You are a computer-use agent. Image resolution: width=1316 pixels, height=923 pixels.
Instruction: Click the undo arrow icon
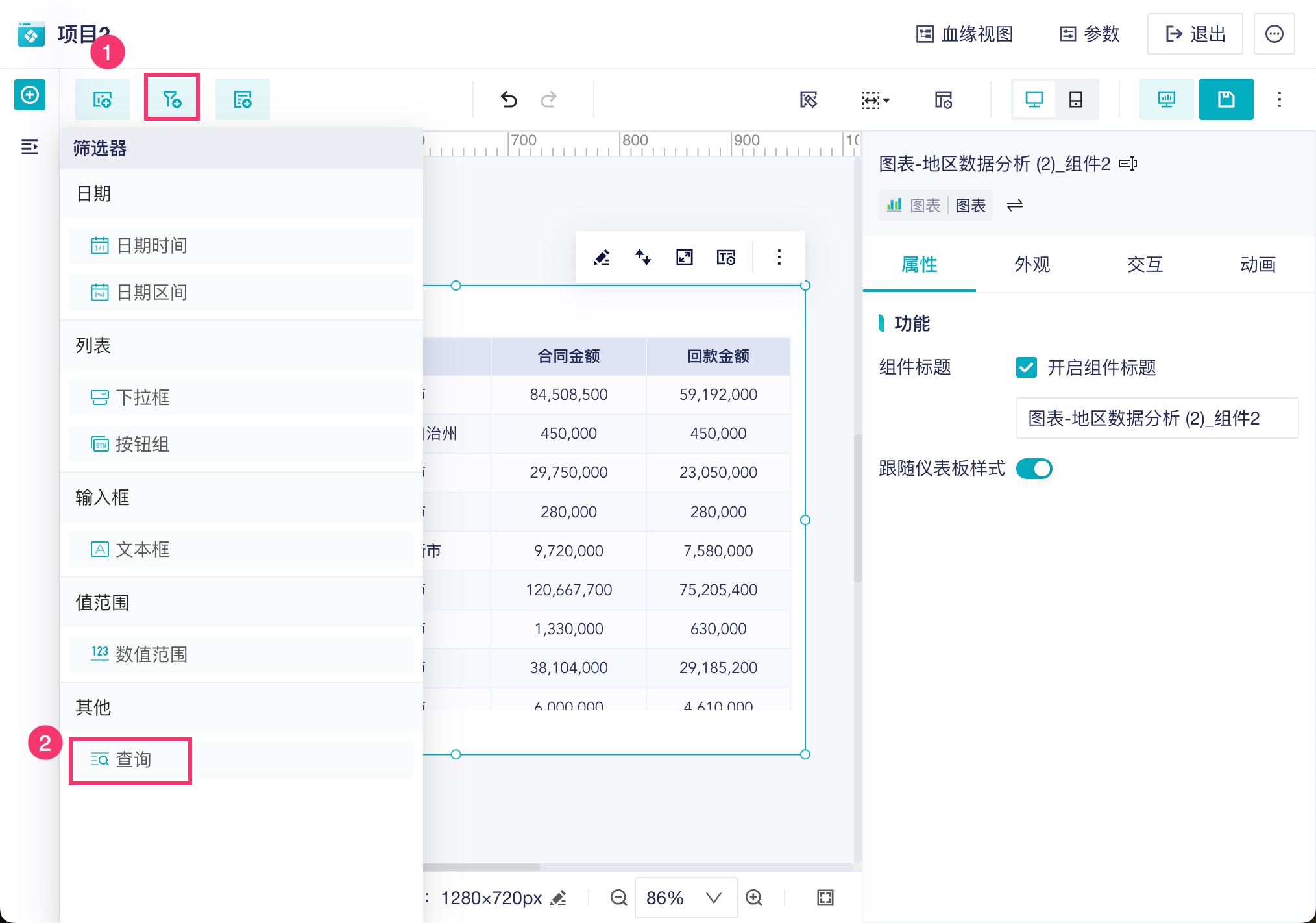tap(509, 99)
